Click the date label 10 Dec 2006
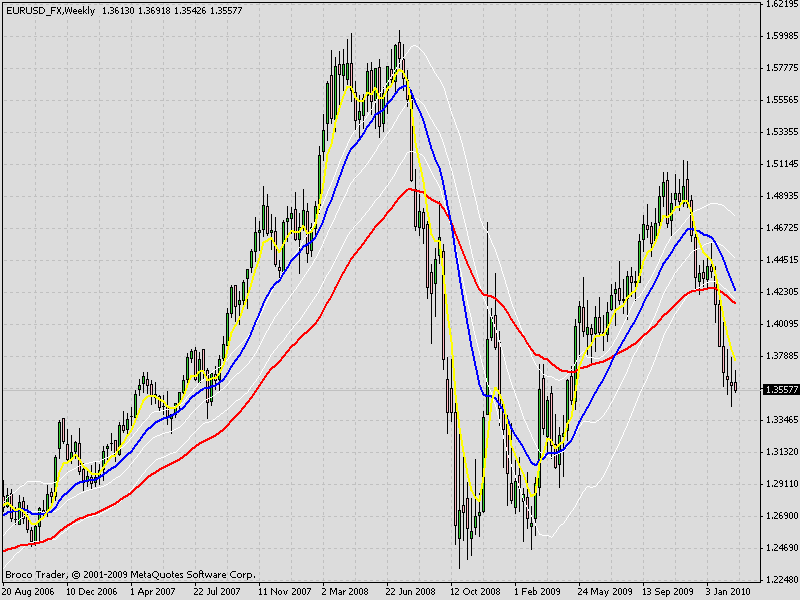Viewport: 800px width, 600px height. 92,592
